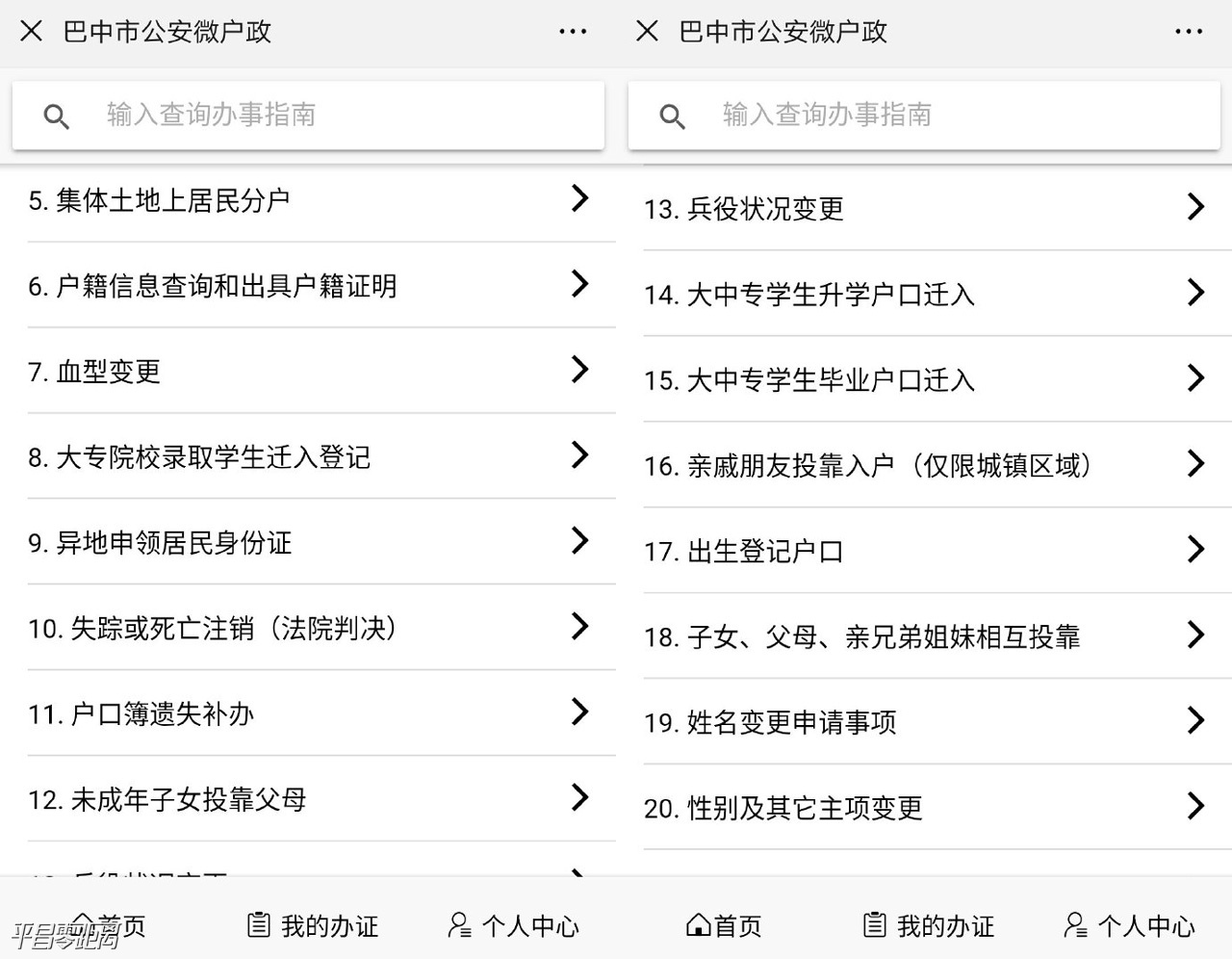Tap the 个人中心 person icon in right bottom bar
Image resolution: width=1232 pixels, height=959 pixels.
(x=1076, y=925)
